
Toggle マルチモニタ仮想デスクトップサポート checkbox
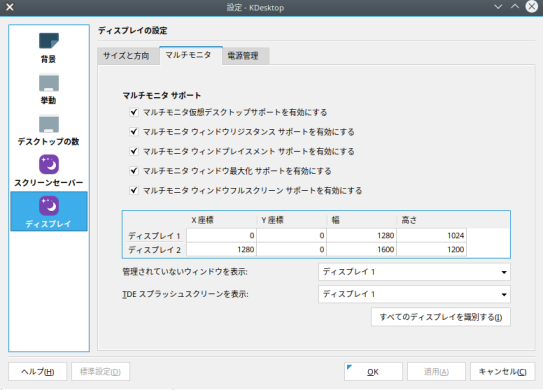tap(134, 112)
